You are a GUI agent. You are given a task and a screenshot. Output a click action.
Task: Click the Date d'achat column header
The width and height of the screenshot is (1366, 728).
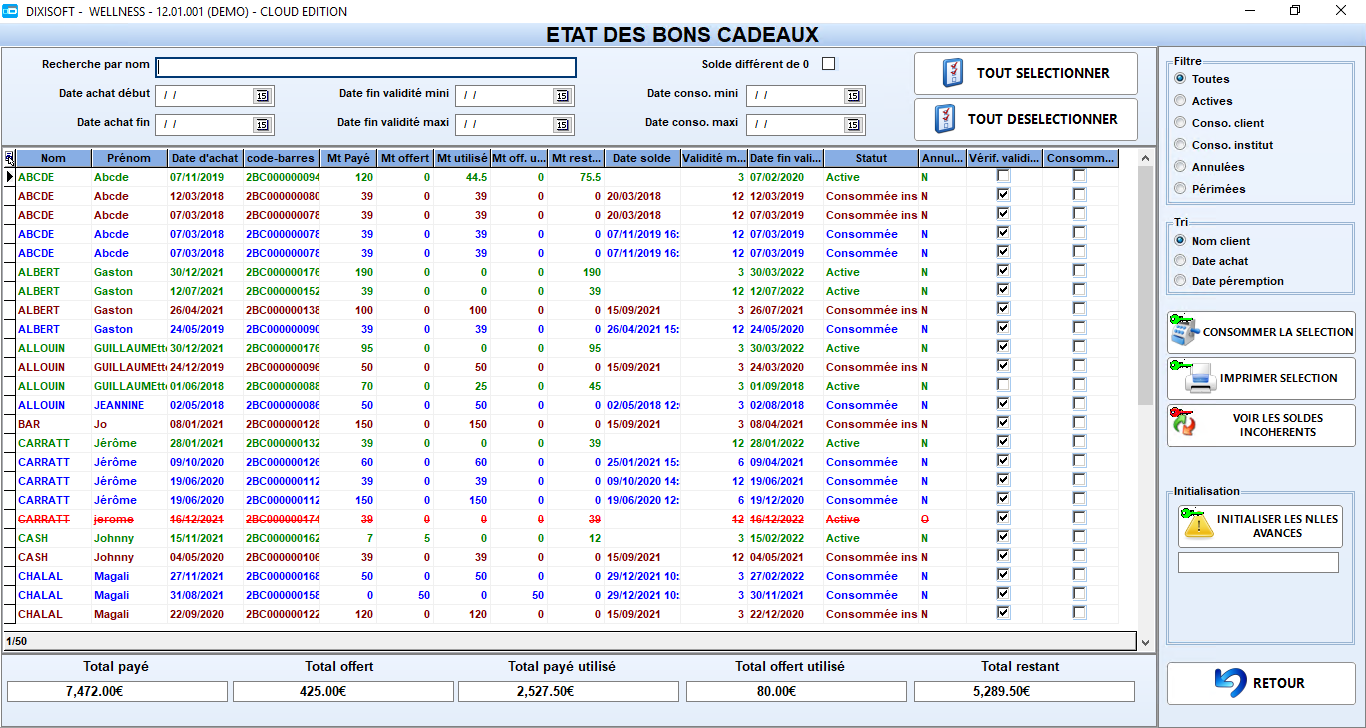[206, 158]
